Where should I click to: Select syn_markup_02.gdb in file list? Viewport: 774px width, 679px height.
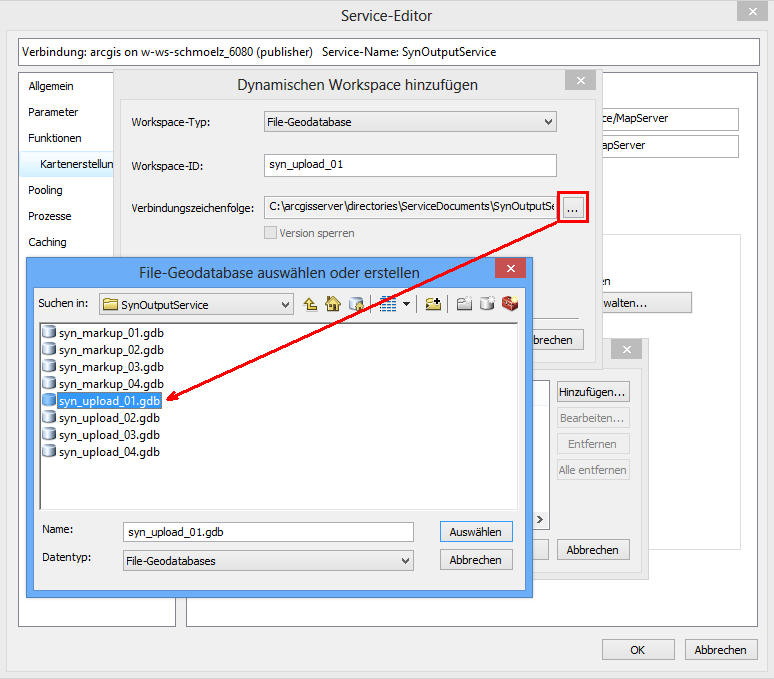pos(111,350)
